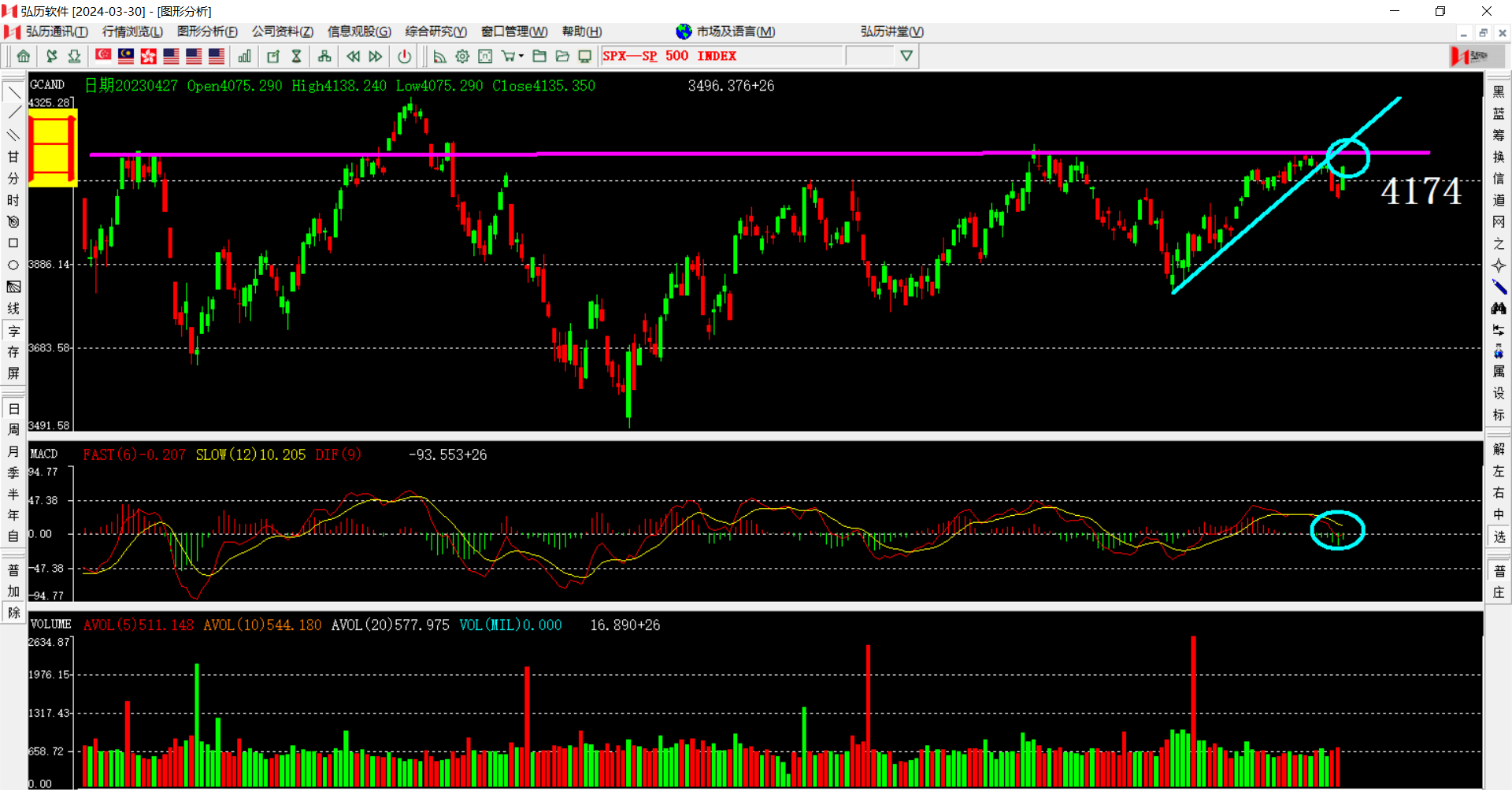This screenshot has width=1512, height=790.
Task: Click the satellite dish toolbar icon
Action: point(52,56)
